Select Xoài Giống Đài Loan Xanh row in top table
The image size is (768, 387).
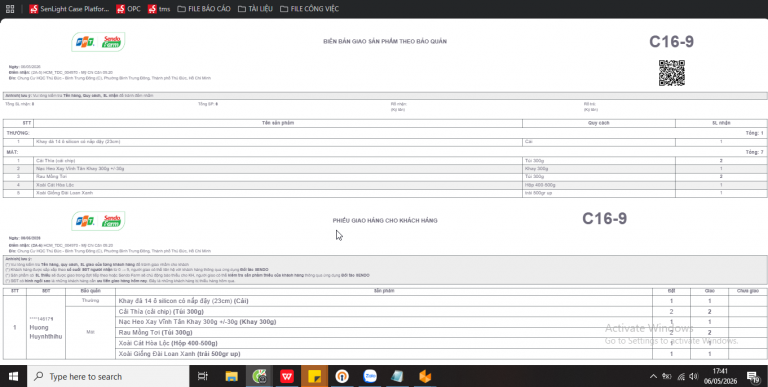click(x=384, y=193)
